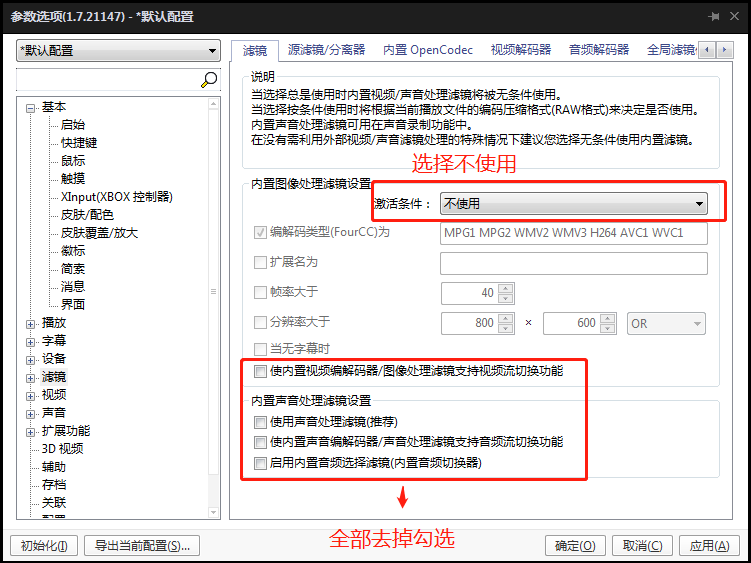Viewport: 751px width, 563px height.
Task: Toggle 启用内置音频选择滤镜 checkbox
Action: point(261,463)
